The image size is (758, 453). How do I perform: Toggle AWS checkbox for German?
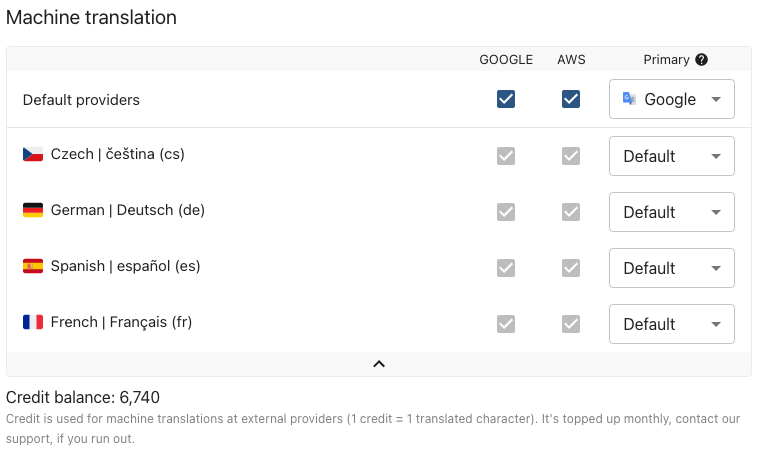click(571, 212)
